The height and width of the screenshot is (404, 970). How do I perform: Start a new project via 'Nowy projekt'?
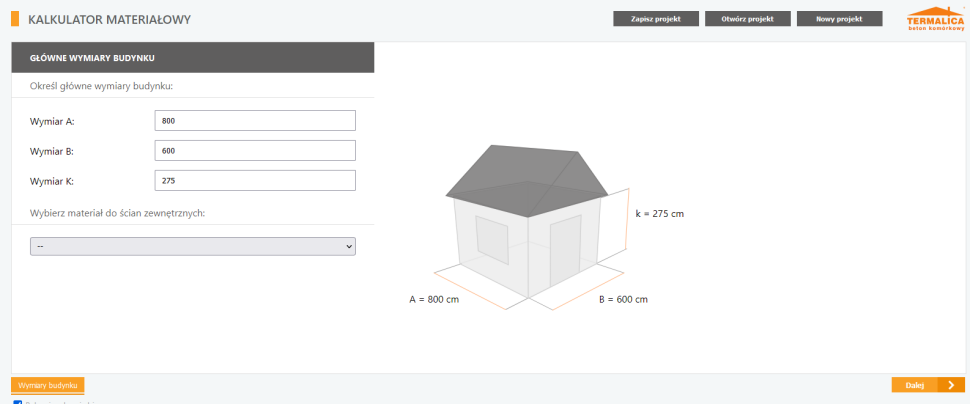tap(839, 19)
